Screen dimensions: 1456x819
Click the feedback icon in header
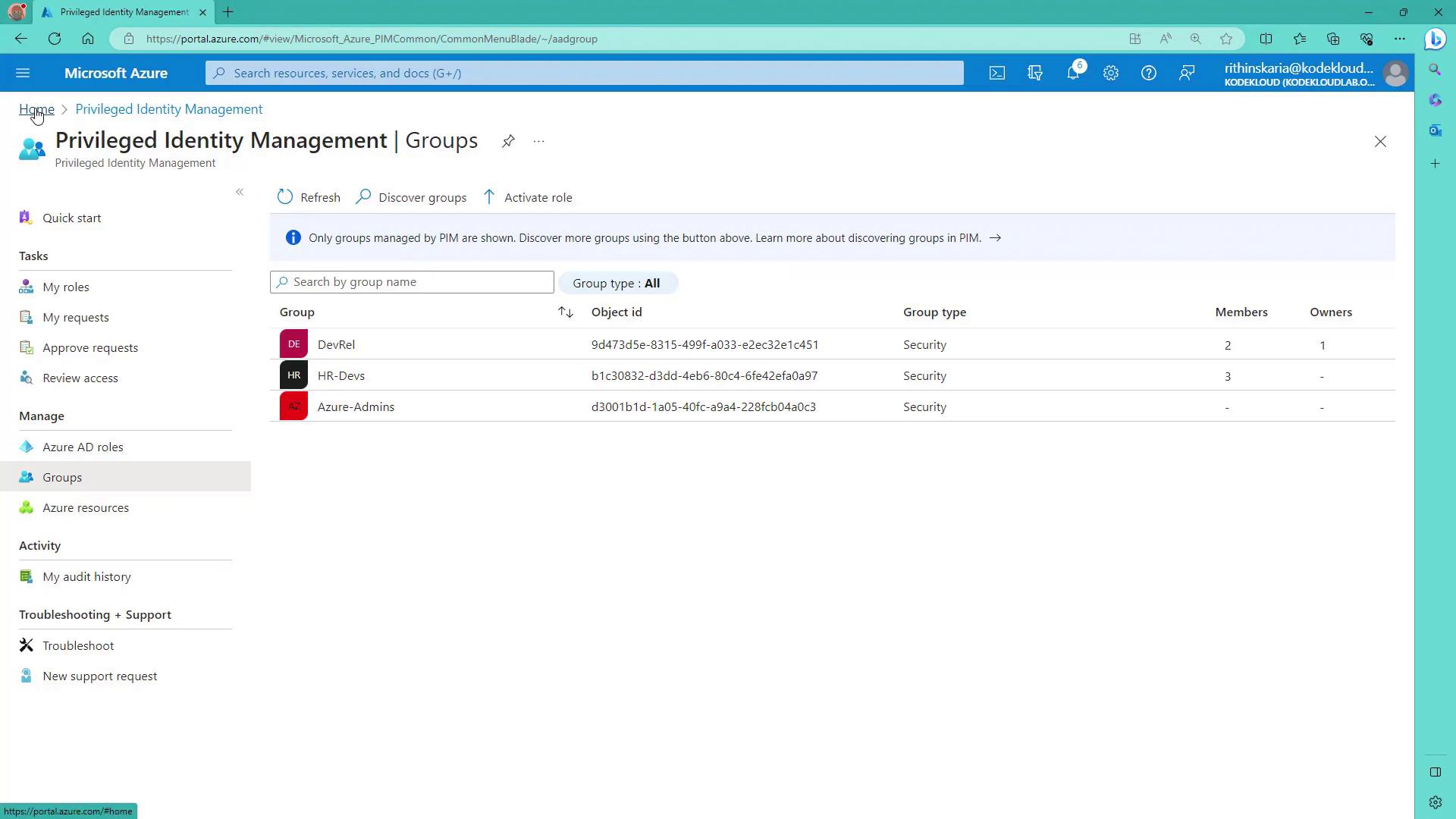pyautogui.click(x=1187, y=73)
